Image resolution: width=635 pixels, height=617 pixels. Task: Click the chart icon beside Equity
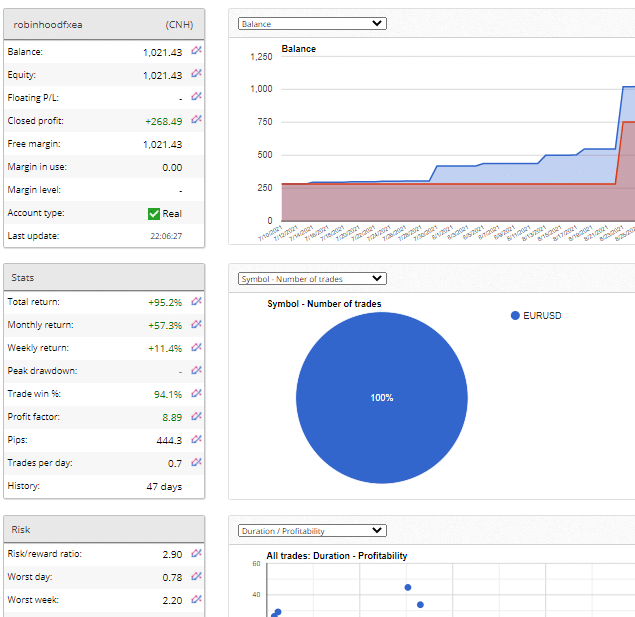tap(197, 74)
